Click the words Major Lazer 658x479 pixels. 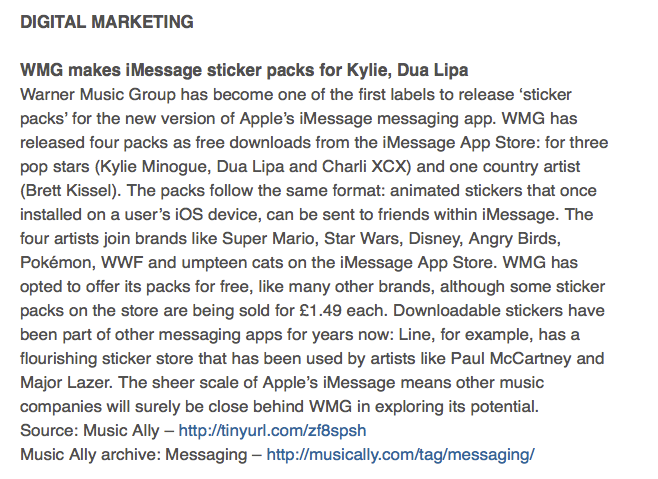(x=66, y=382)
